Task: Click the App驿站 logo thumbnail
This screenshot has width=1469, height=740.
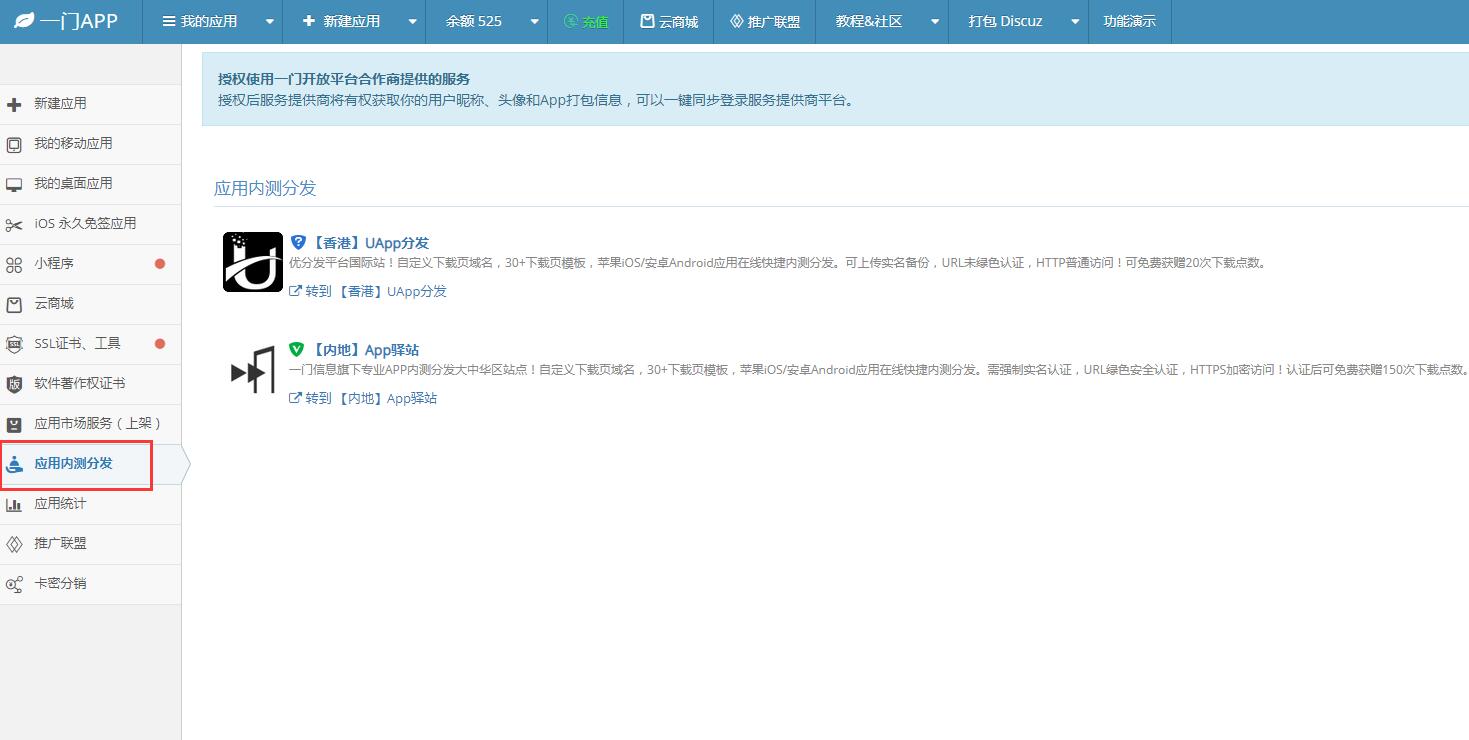Action: coord(253,369)
